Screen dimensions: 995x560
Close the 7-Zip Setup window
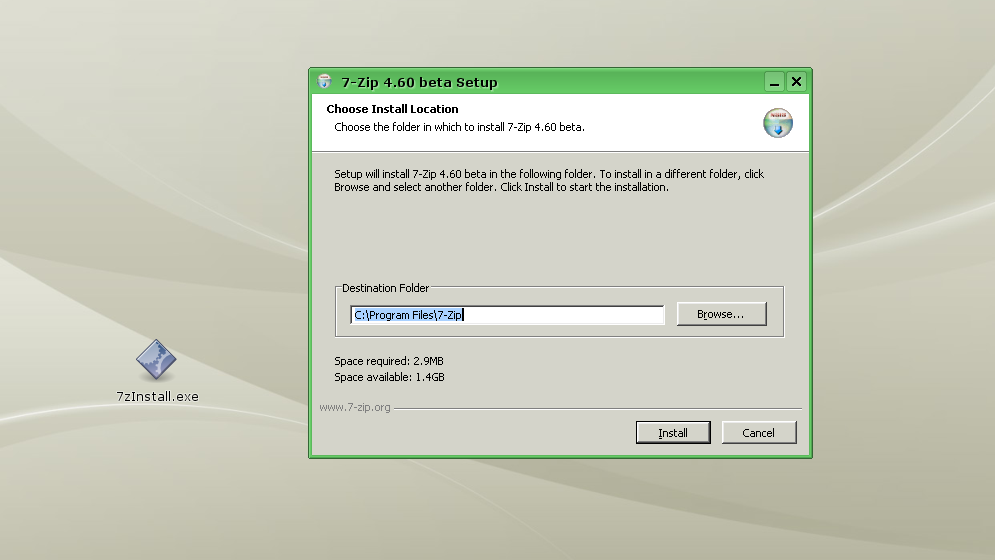click(796, 82)
